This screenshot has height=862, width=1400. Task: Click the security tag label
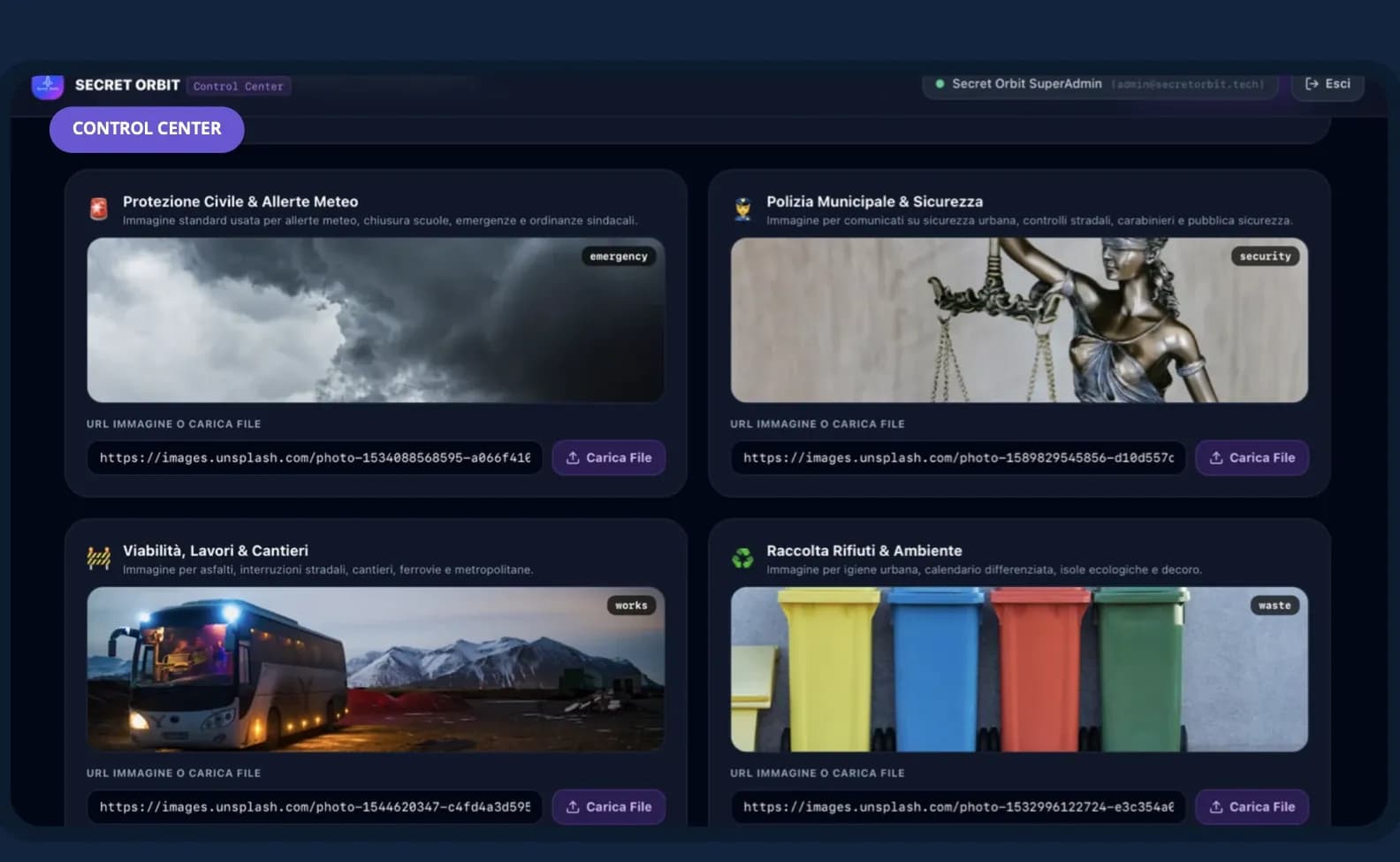[x=1265, y=256]
